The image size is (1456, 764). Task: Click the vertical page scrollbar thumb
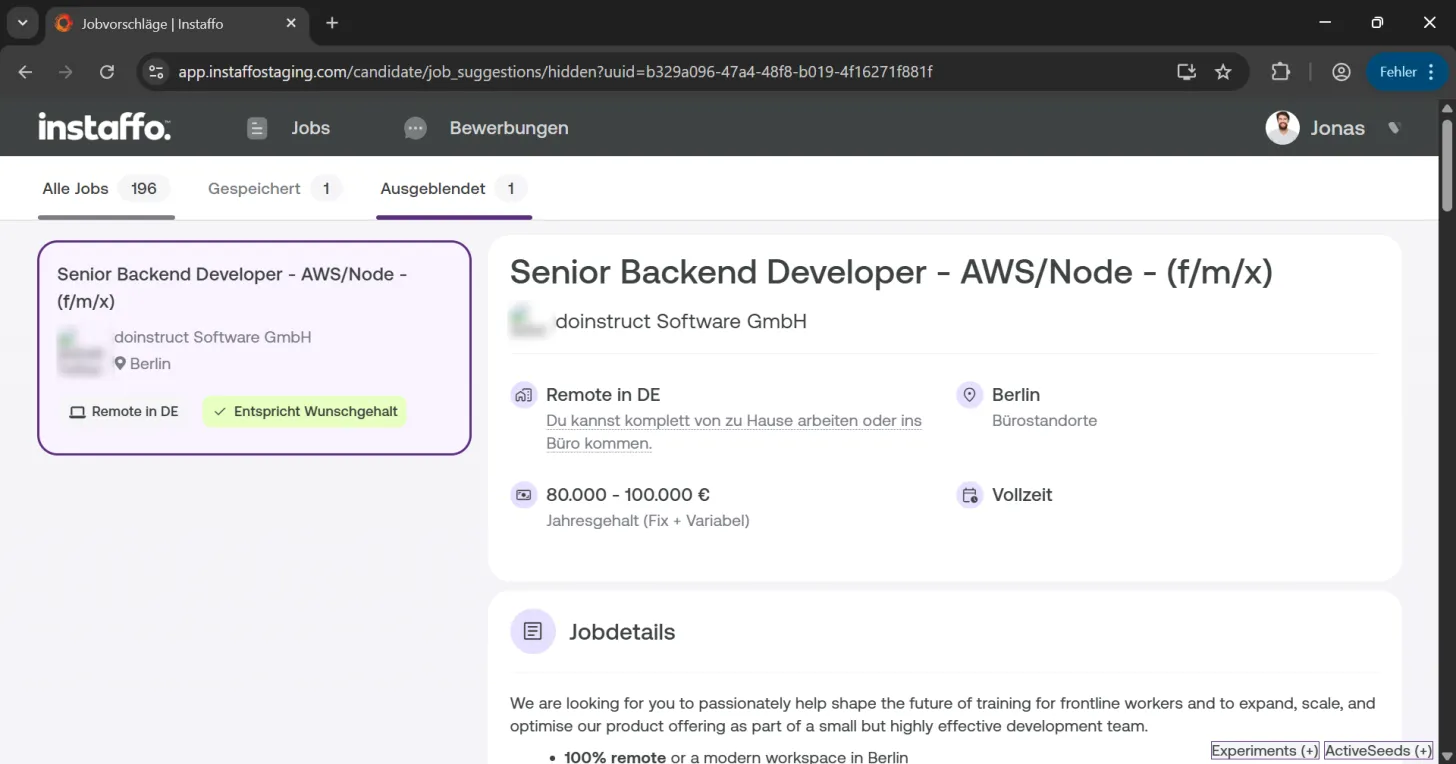(1447, 165)
